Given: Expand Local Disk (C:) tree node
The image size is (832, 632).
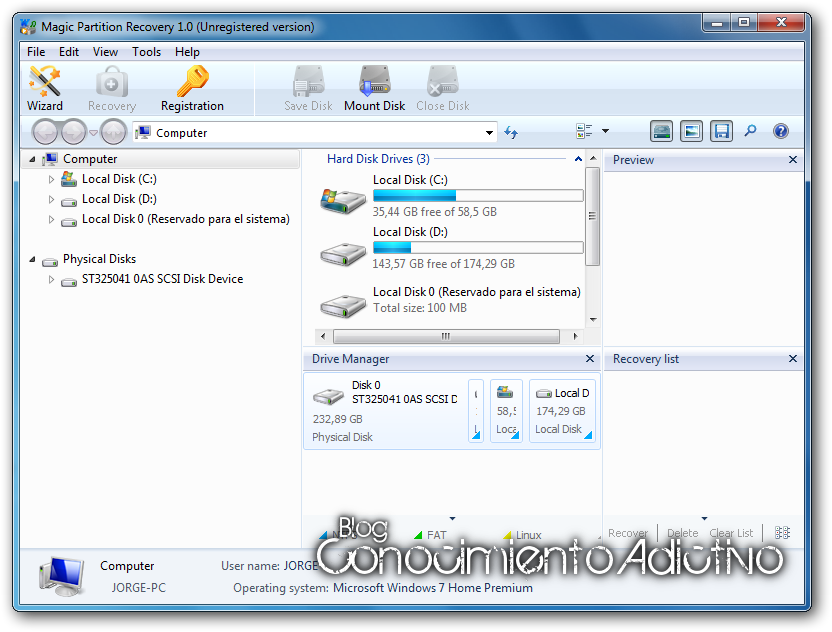Looking at the screenshot, I should [51, 179].
